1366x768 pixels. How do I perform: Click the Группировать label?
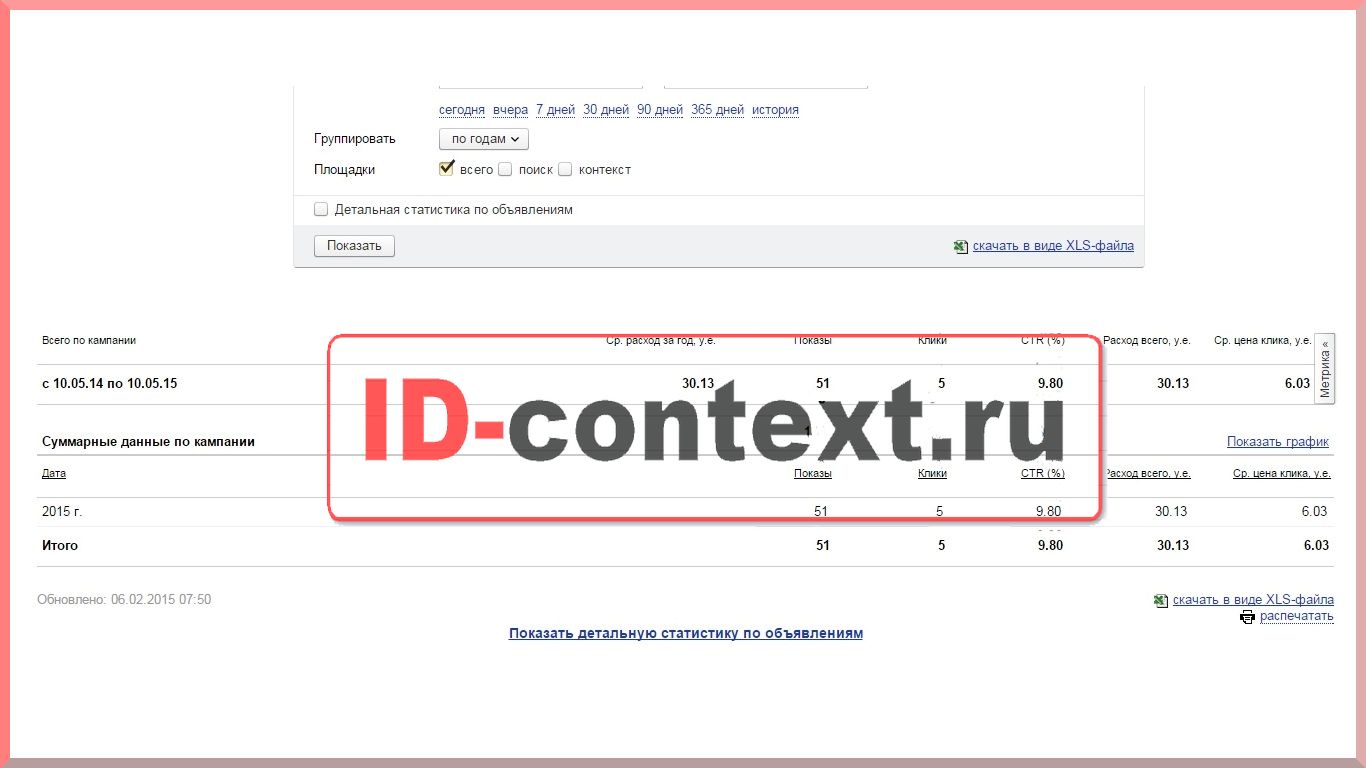pyautogui.click(x=355, y=139)
